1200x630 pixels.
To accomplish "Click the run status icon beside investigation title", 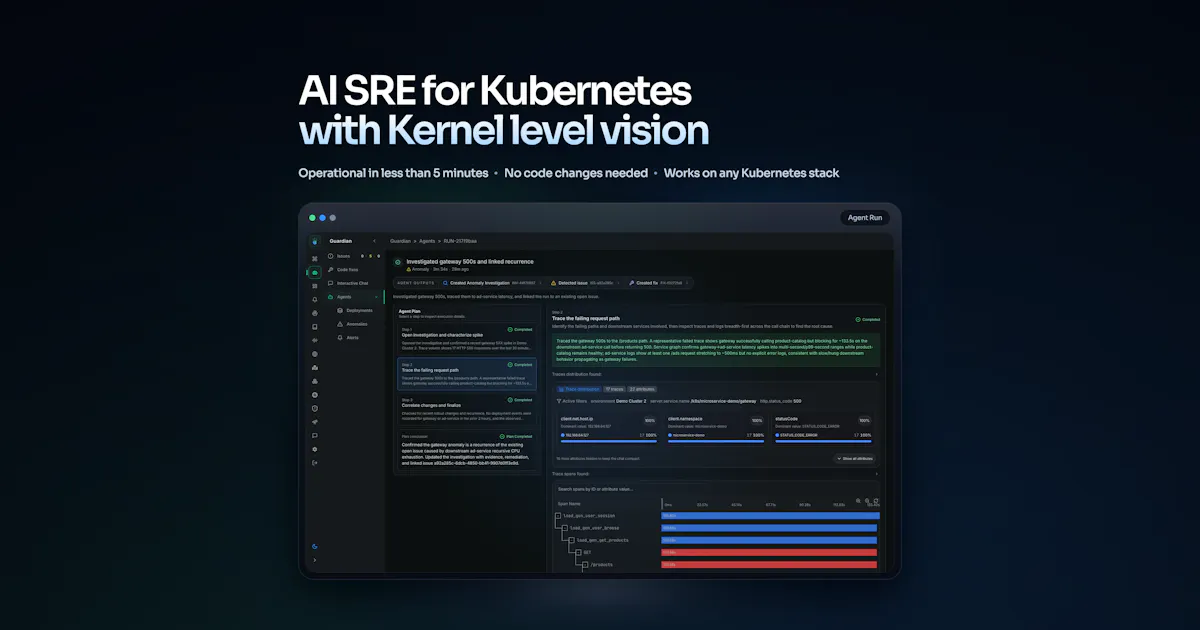I will coord(398,262).
